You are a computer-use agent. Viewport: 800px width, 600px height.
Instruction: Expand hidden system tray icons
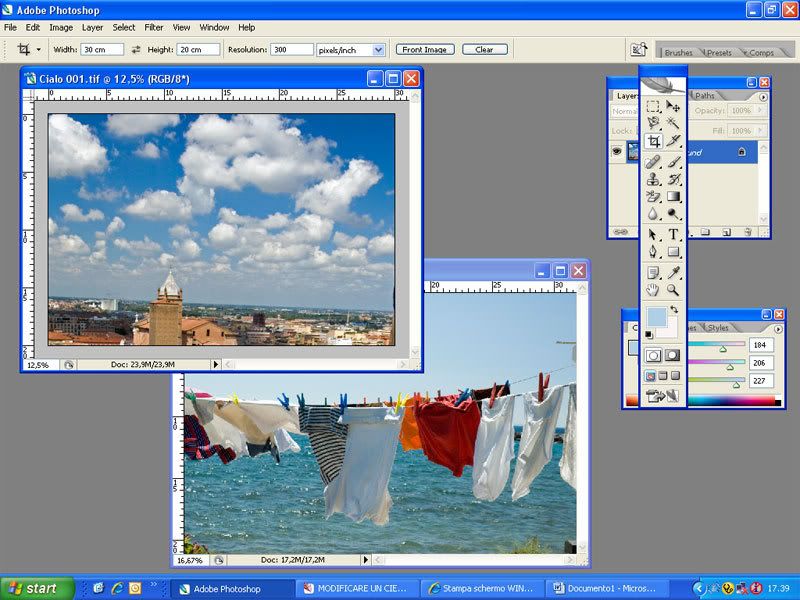point(698,588)
